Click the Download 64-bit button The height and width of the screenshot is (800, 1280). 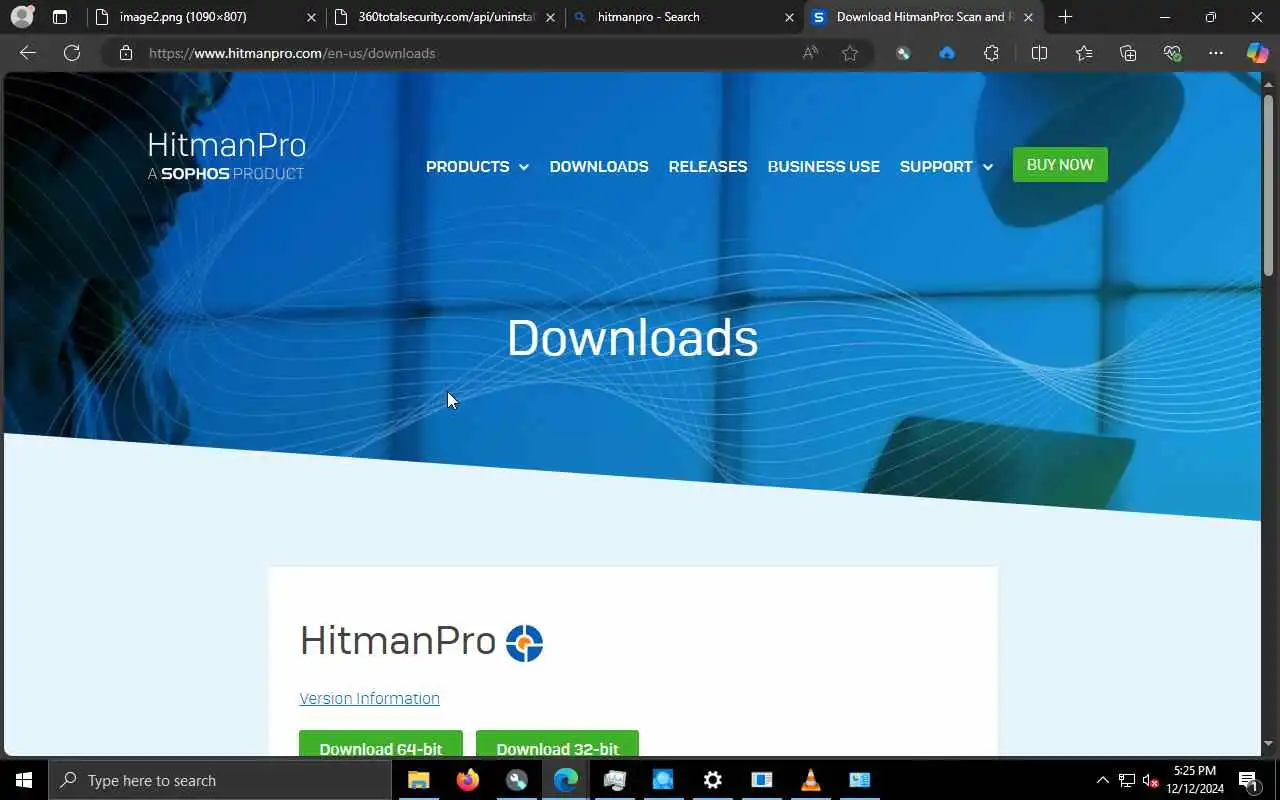381,744
